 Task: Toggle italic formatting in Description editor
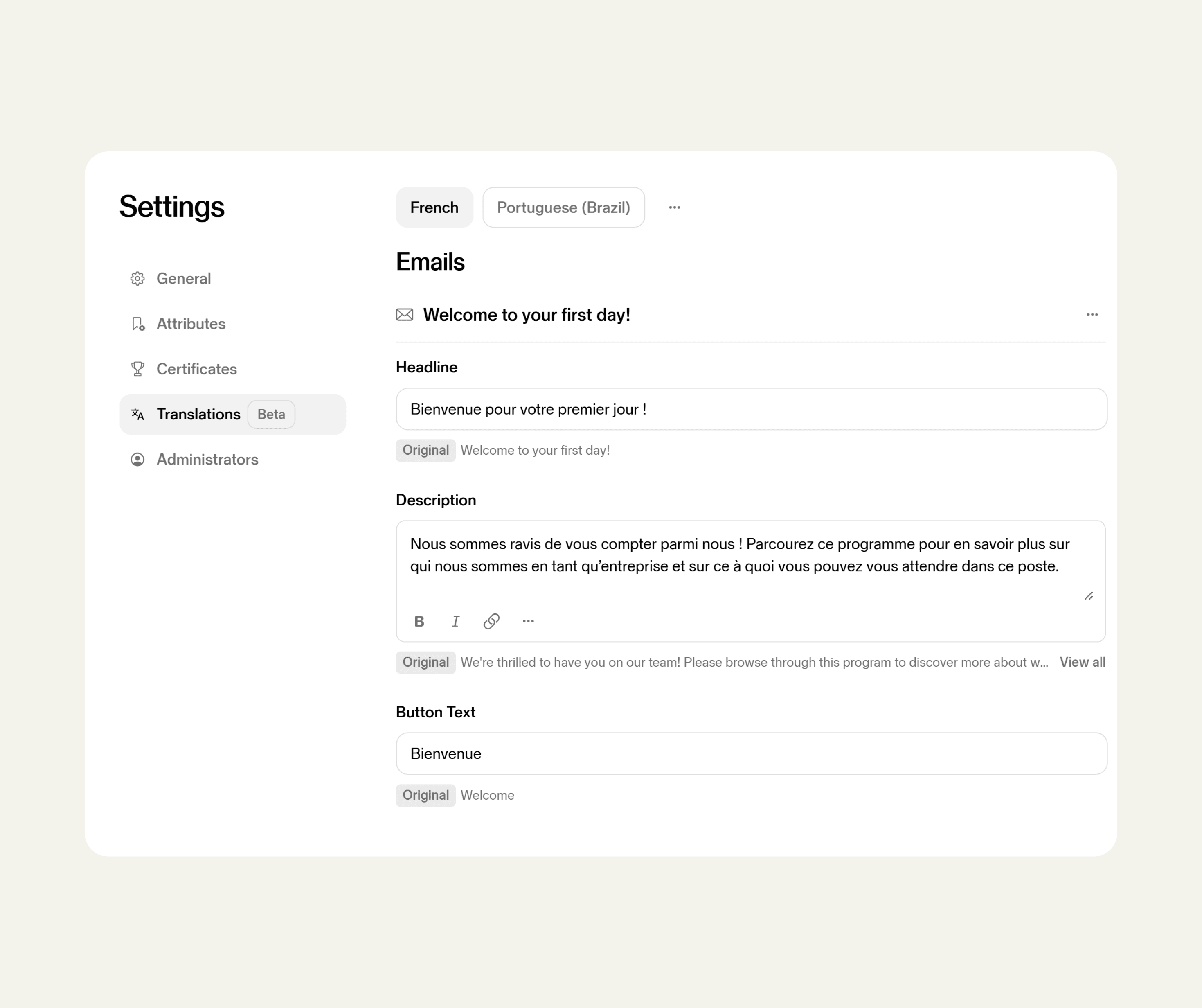point(456,621)
